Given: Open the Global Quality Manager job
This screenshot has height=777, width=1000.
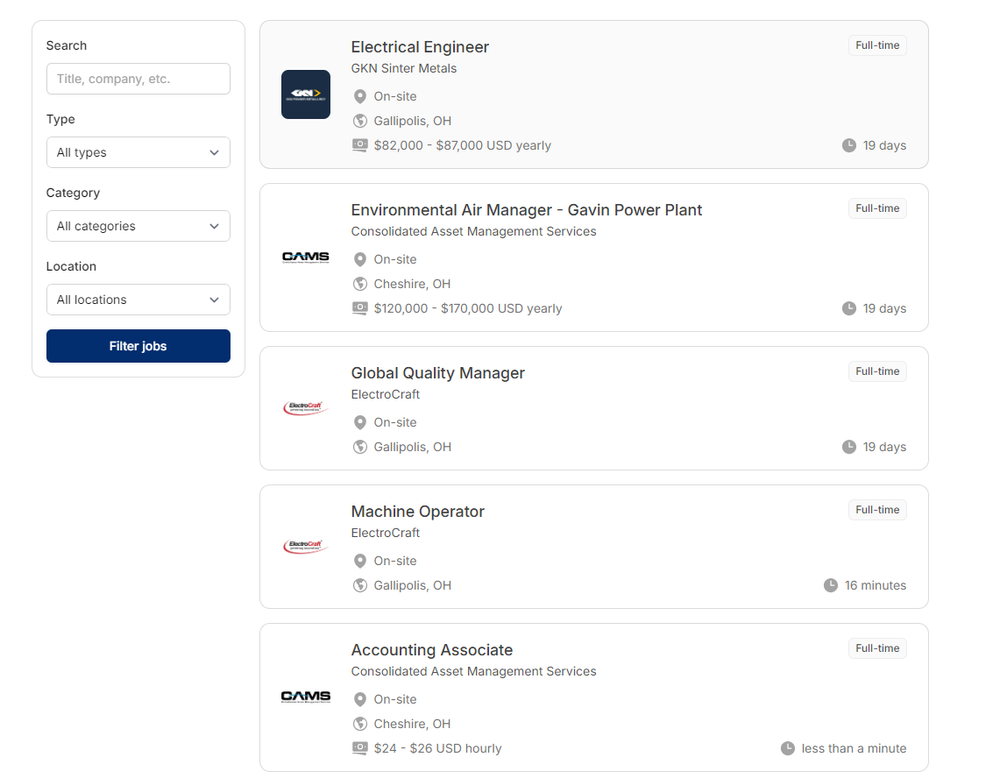Looking at the screenshot, I should click(438, 373).
